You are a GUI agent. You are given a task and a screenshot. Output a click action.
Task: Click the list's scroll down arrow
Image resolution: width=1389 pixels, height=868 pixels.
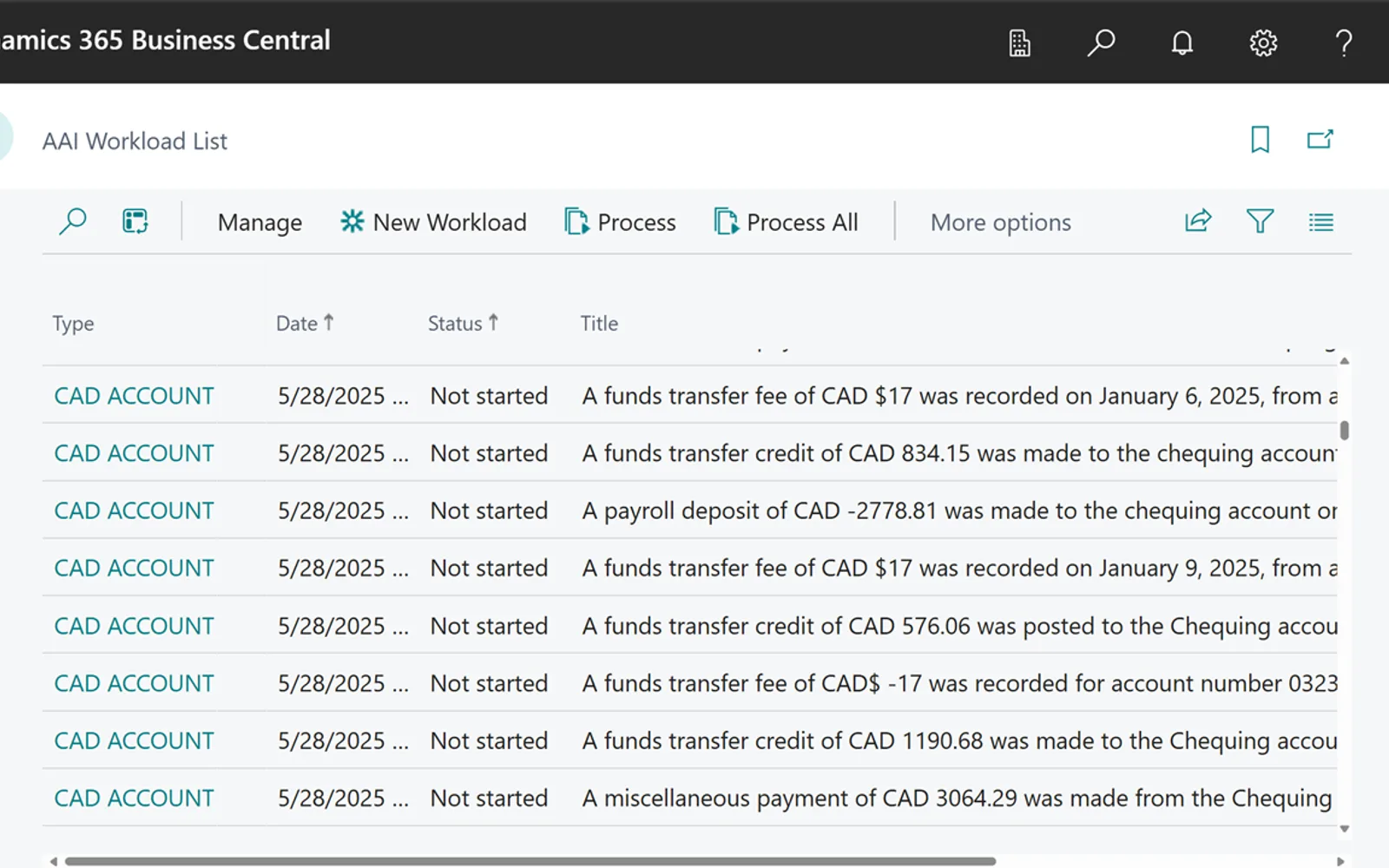pyautogui.click(x=1344, y=829)
